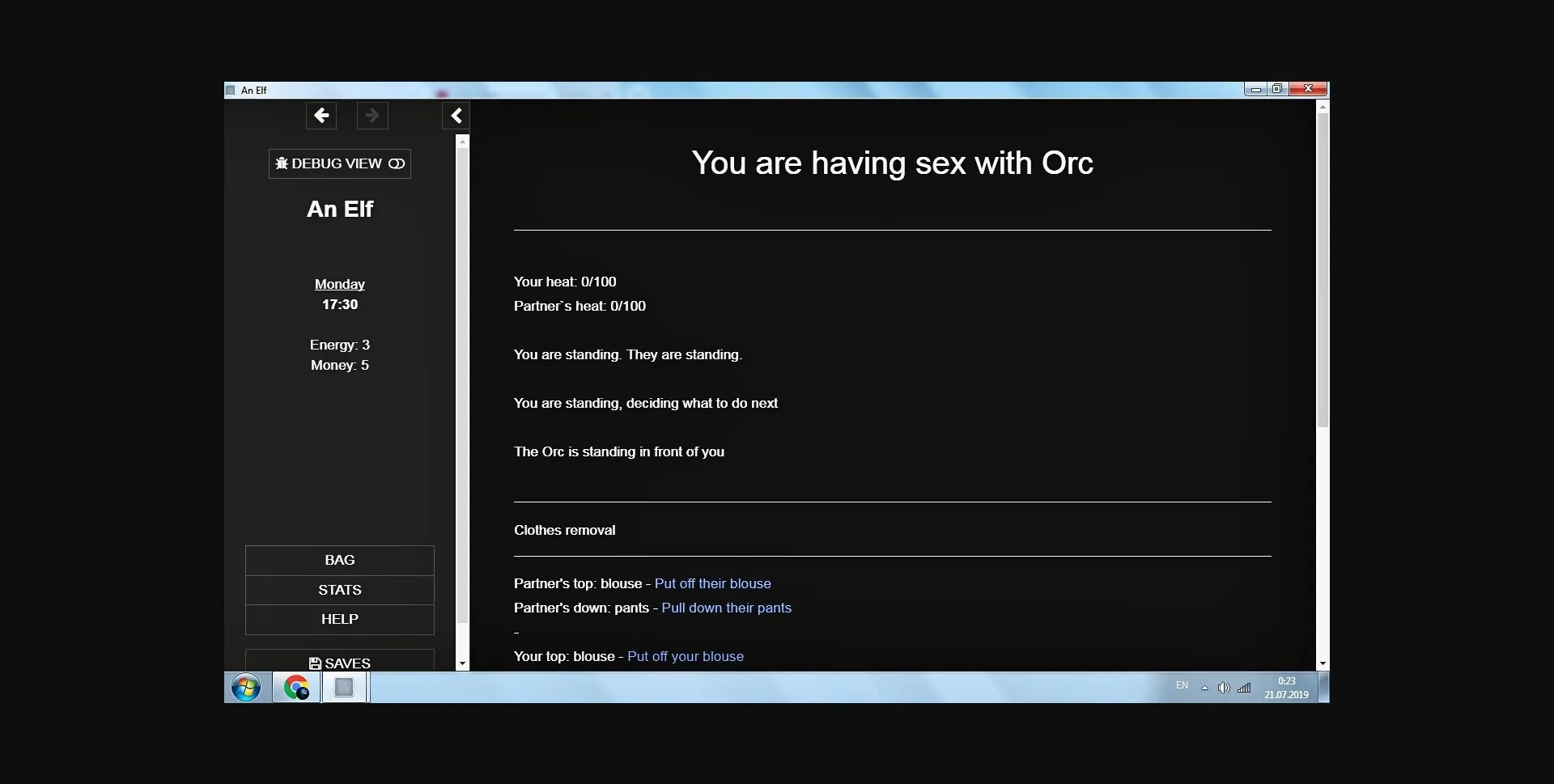Viewport: 1554px width, 784px height.
Task: Click the EN language indicator
Action: 1182,685
